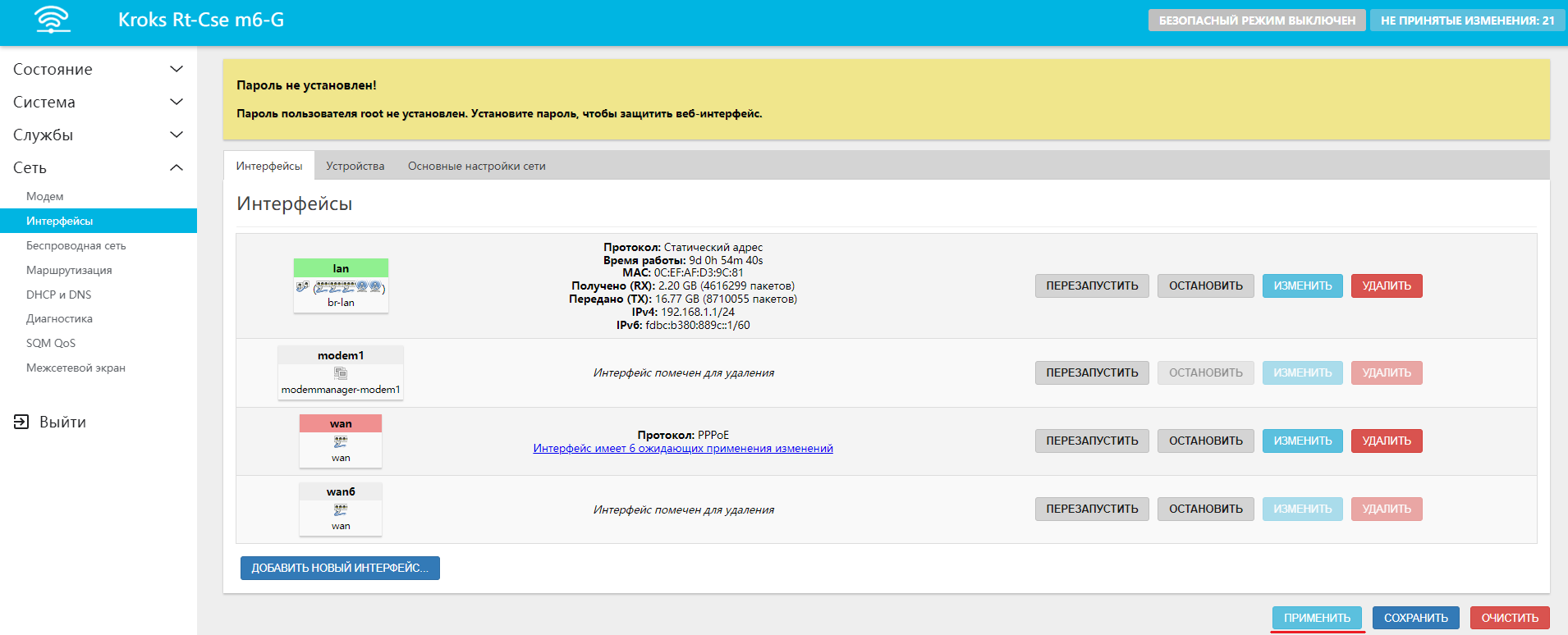
Task: Click the wan interface ethernet icon
Action: click(341, 441)
